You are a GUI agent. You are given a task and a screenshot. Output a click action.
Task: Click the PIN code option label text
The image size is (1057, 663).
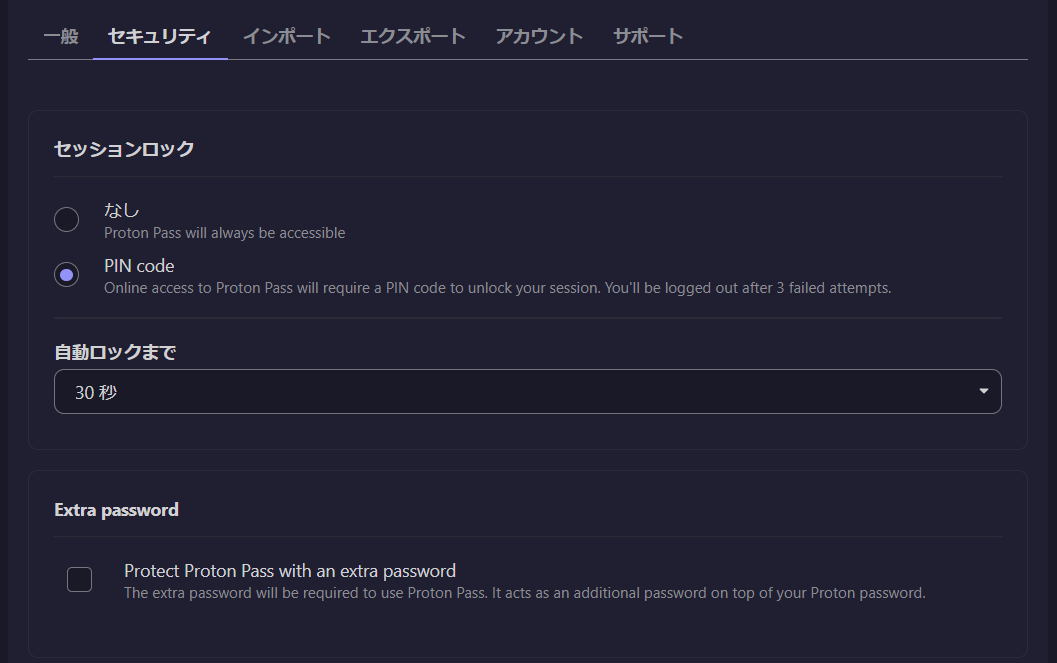139,265
